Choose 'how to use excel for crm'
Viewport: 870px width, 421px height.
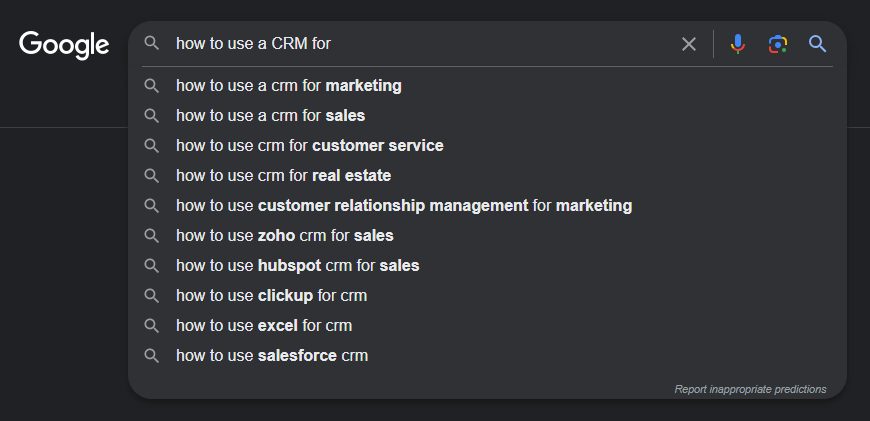pos(264,326)
